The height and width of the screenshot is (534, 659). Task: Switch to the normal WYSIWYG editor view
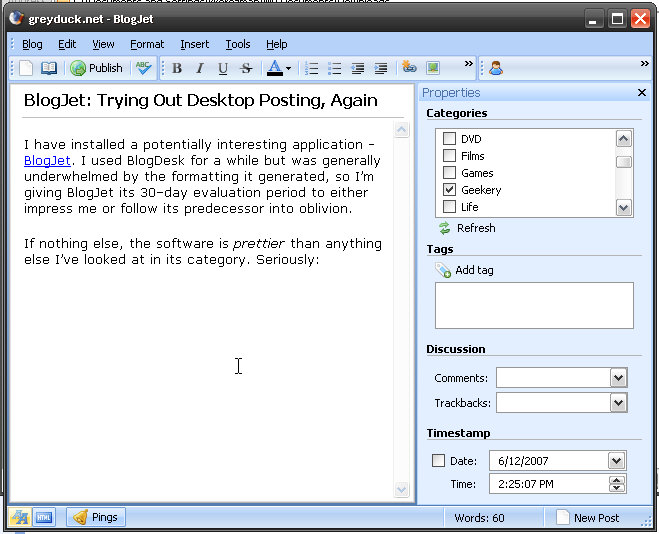point(20,517)
